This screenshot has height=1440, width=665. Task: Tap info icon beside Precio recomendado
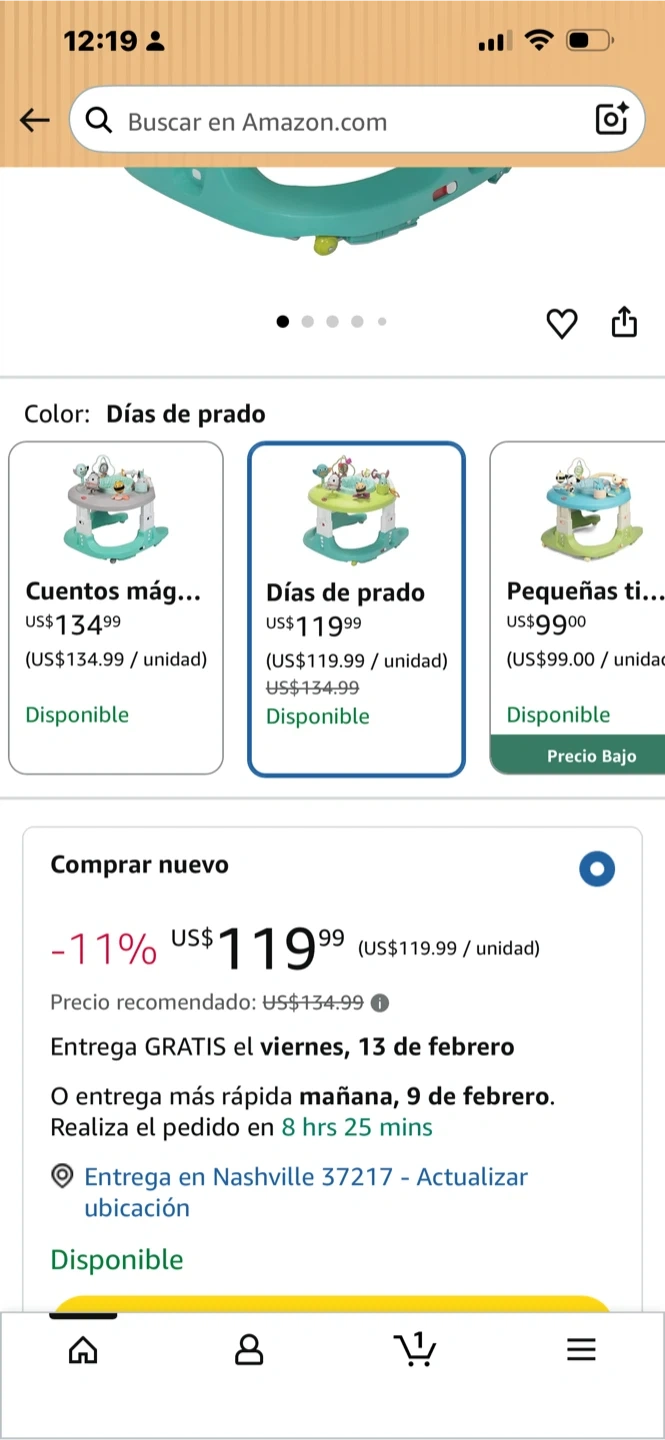(380, 1003)
